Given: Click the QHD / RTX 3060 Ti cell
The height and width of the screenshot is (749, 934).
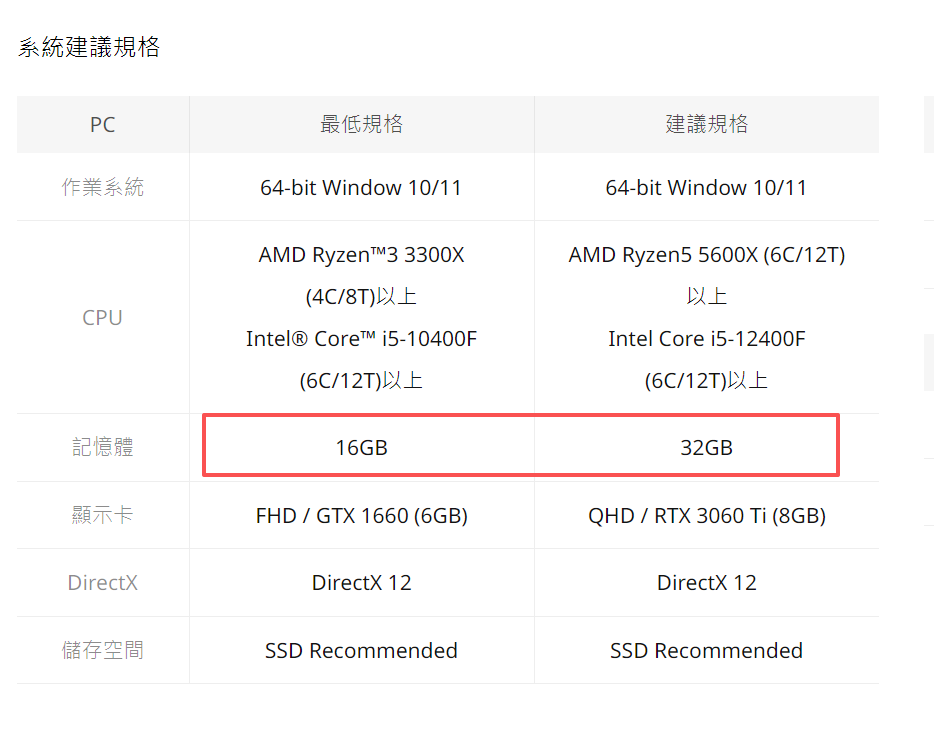Looking at the screenshot, I should pyautogui.click(x=706, y=516).
